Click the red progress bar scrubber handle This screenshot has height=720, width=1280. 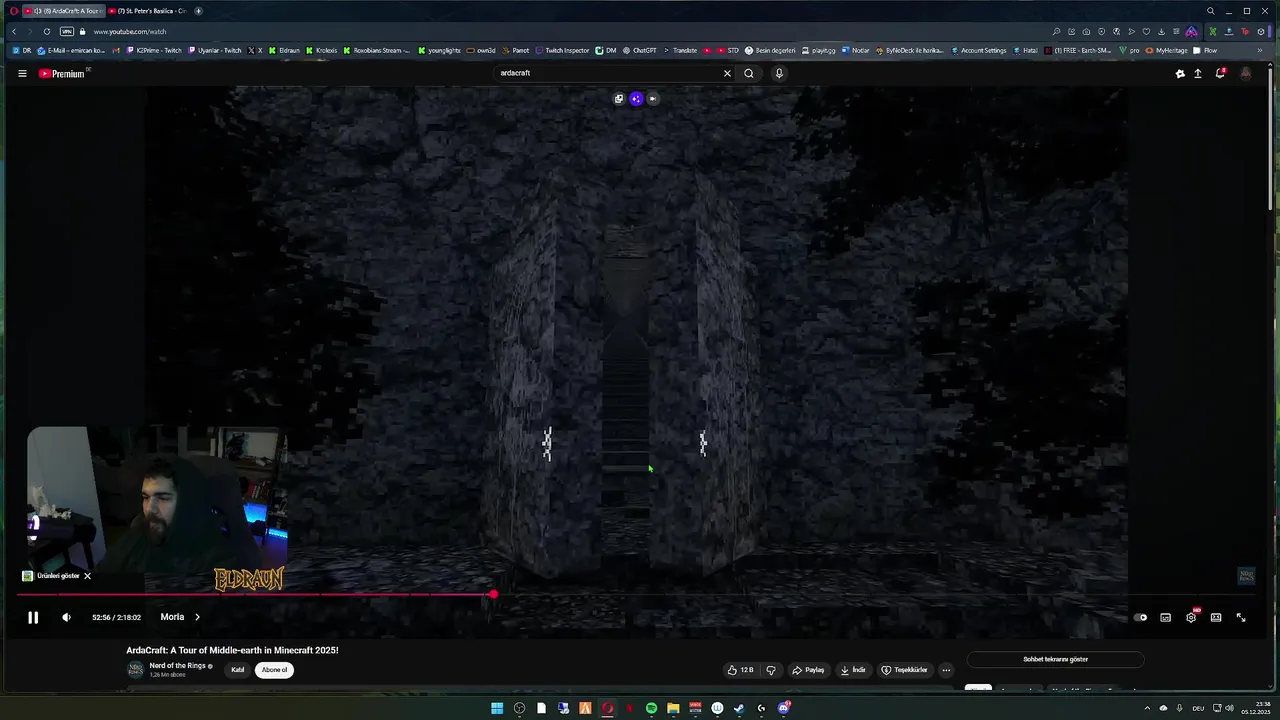pyautogui.click(x=493, y=595)
